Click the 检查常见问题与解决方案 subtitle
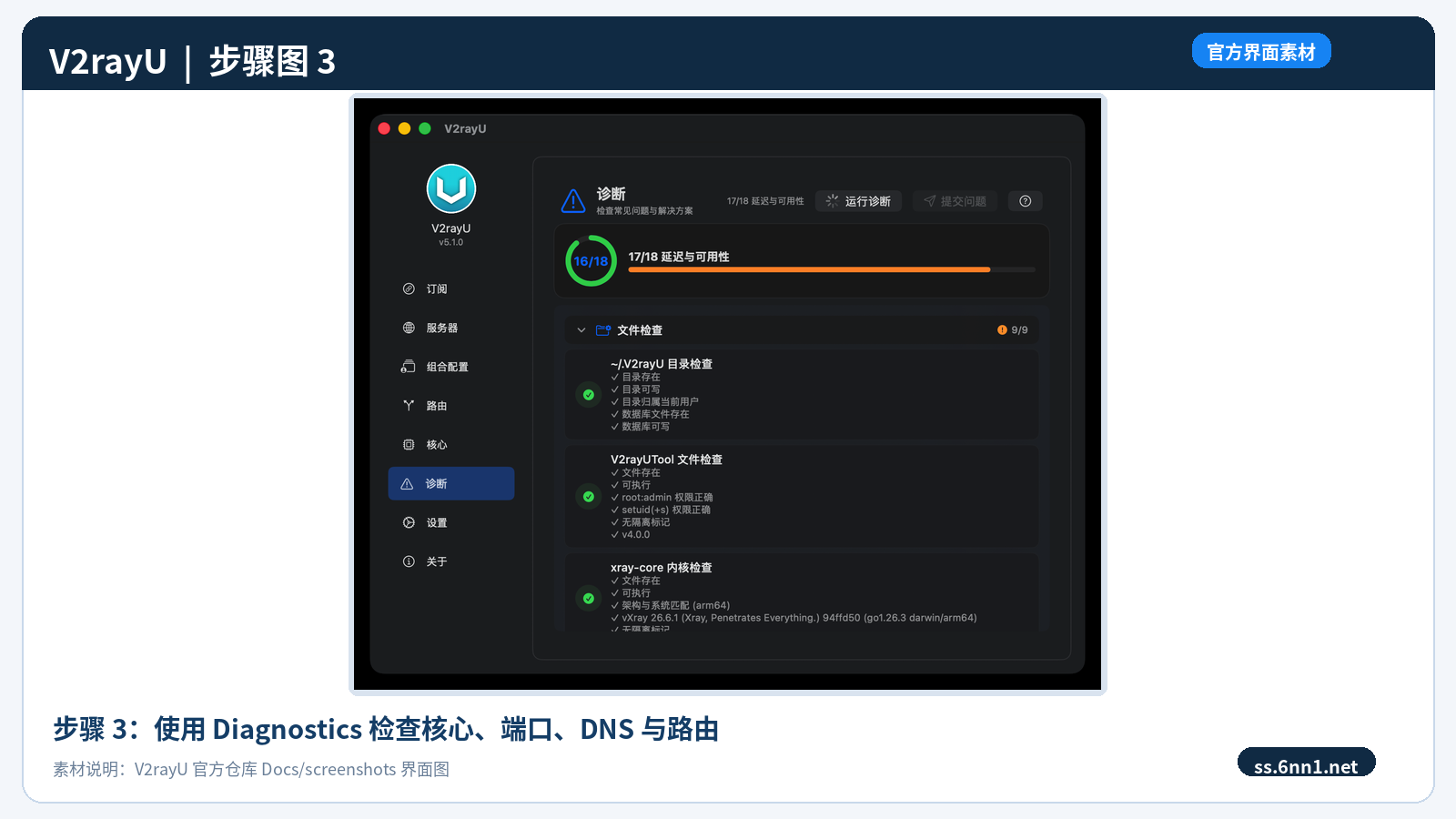This screenshot has height=819, width=1456. pyautogui.click(x=644, y=211)
